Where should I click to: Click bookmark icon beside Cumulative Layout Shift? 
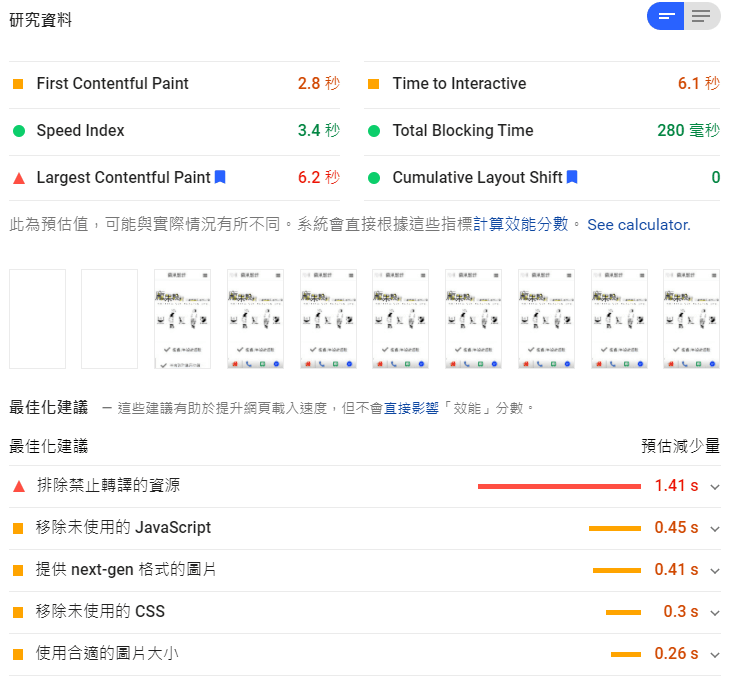pos(572,177)
